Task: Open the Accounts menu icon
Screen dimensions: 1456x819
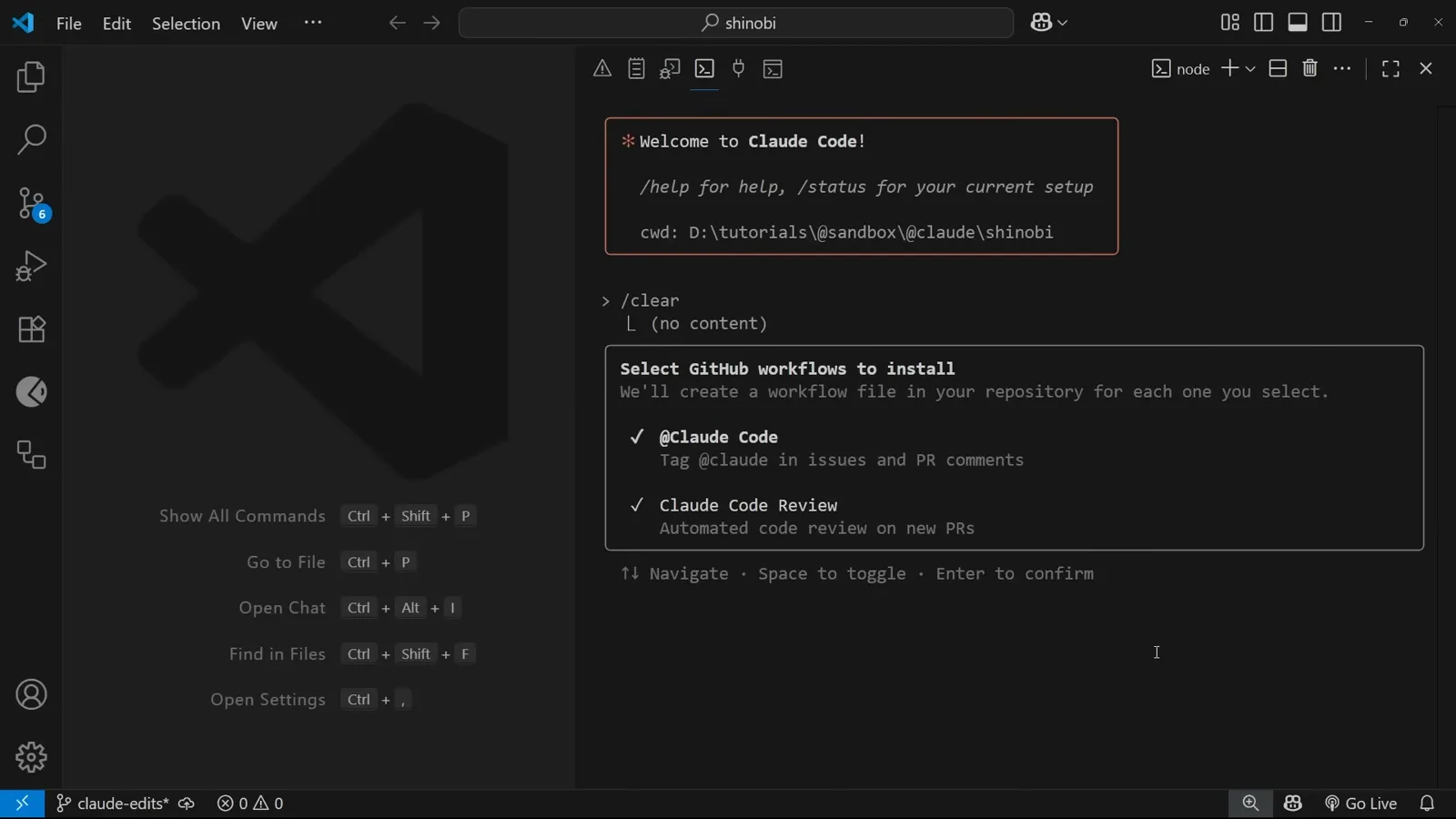Action: click(31, 695)
